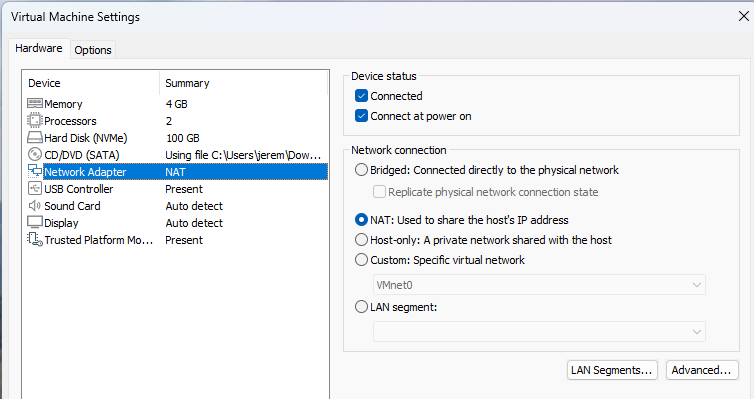The image size is (754, 399).
Task: Click the Processors summary value 2
Action: (x=169, y=121)
